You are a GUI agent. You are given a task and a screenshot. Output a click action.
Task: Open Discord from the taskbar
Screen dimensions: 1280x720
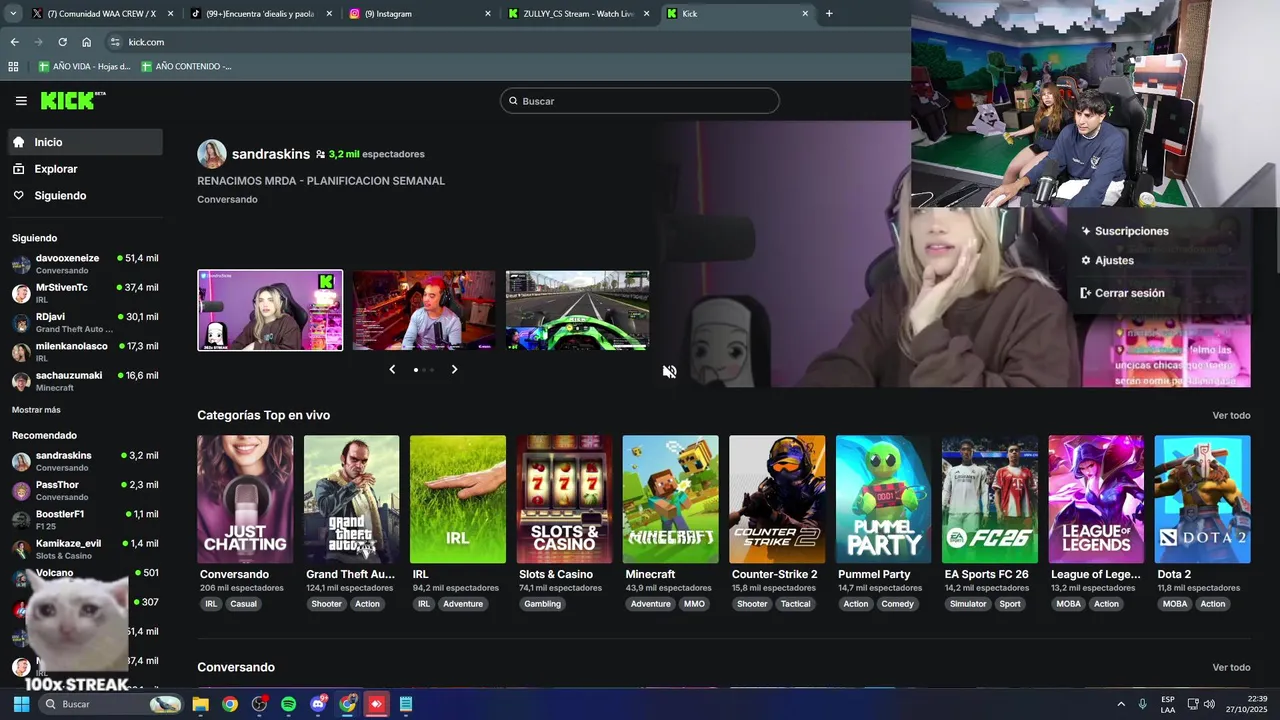click(x=318, y=704)
